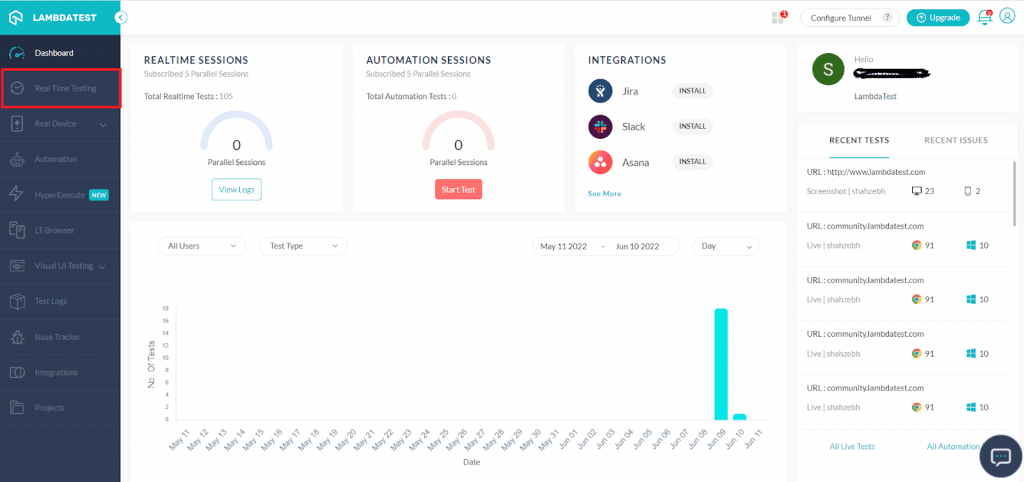This screenshot has width=1024, height=482.
Task: Click the apps grid icon in header
Action: coord(778,17)
